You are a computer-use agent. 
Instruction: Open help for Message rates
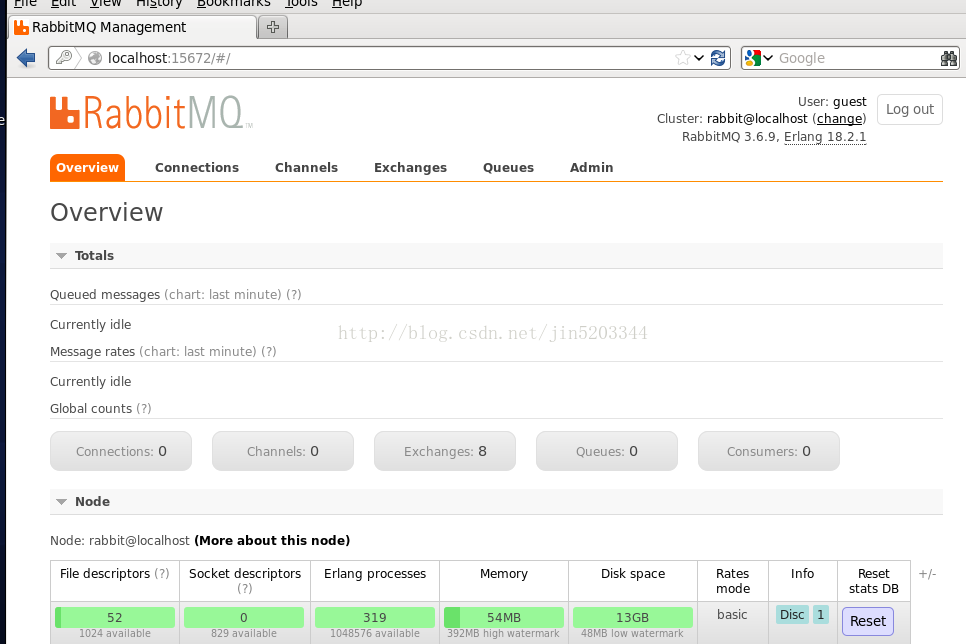point(269,351)
